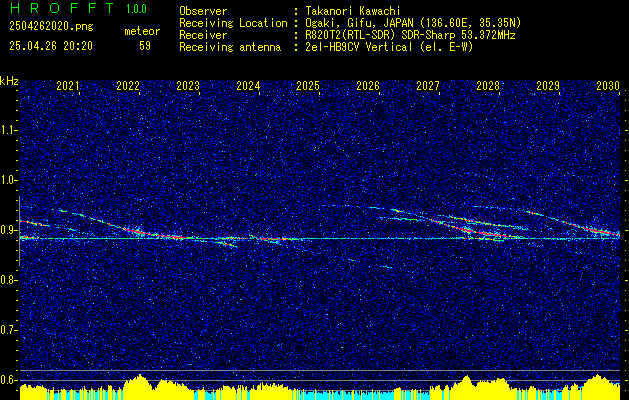Click the 2024 time marker
The height and width of the screenshot is (400, 629).
[x=248, y=86]
